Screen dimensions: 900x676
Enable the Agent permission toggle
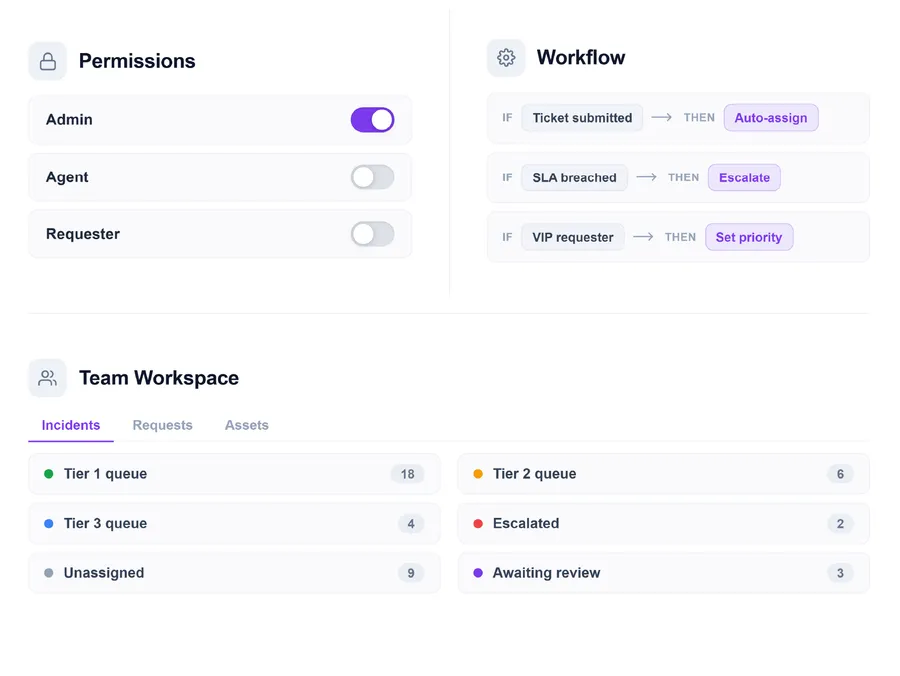[x=373, y=177]
